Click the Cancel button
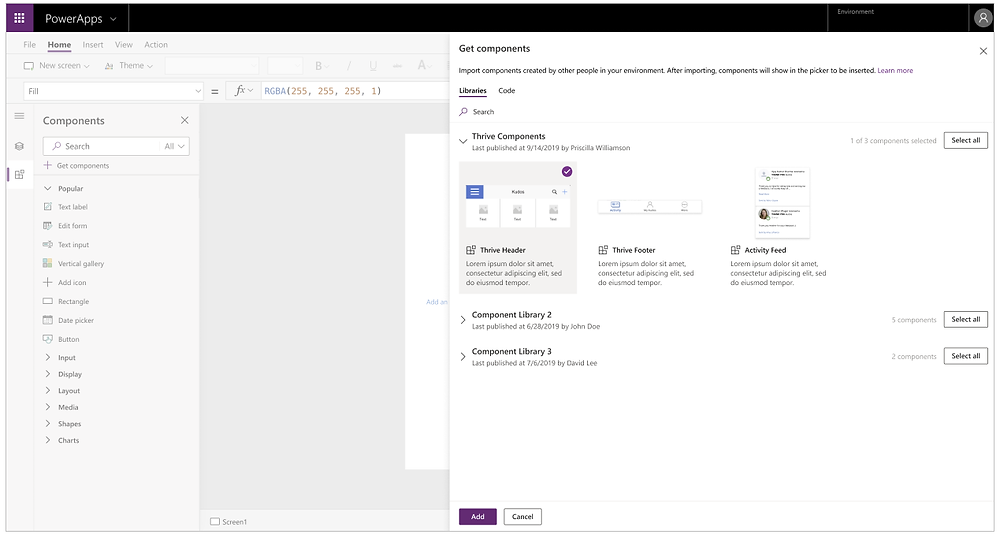This screenshot has height=537, width=1000. [x=522, y=517]
